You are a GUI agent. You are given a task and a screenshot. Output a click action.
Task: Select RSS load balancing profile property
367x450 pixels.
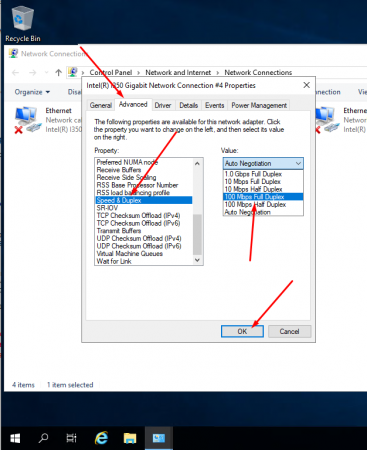pyautogui.click(x=144, y=193)
